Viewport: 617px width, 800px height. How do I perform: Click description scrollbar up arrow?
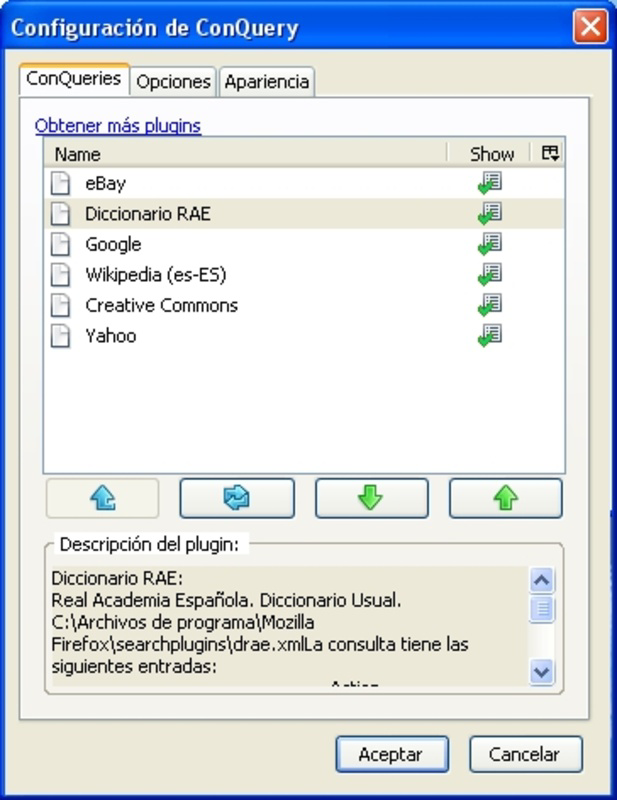point(541,580)
